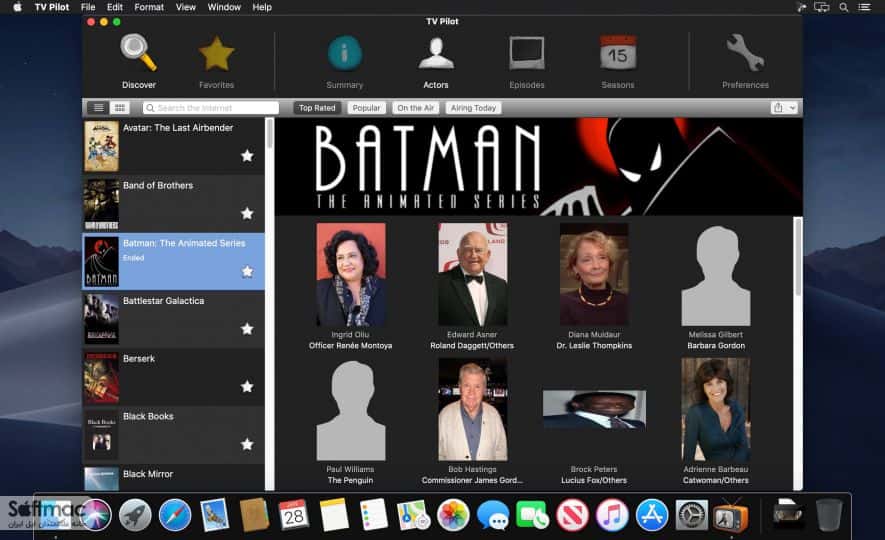The height and width of the screenshot is (540, 885).
Task: Toggle favorite star for Avatar: The Last Airbender
Action: (247, 156)
